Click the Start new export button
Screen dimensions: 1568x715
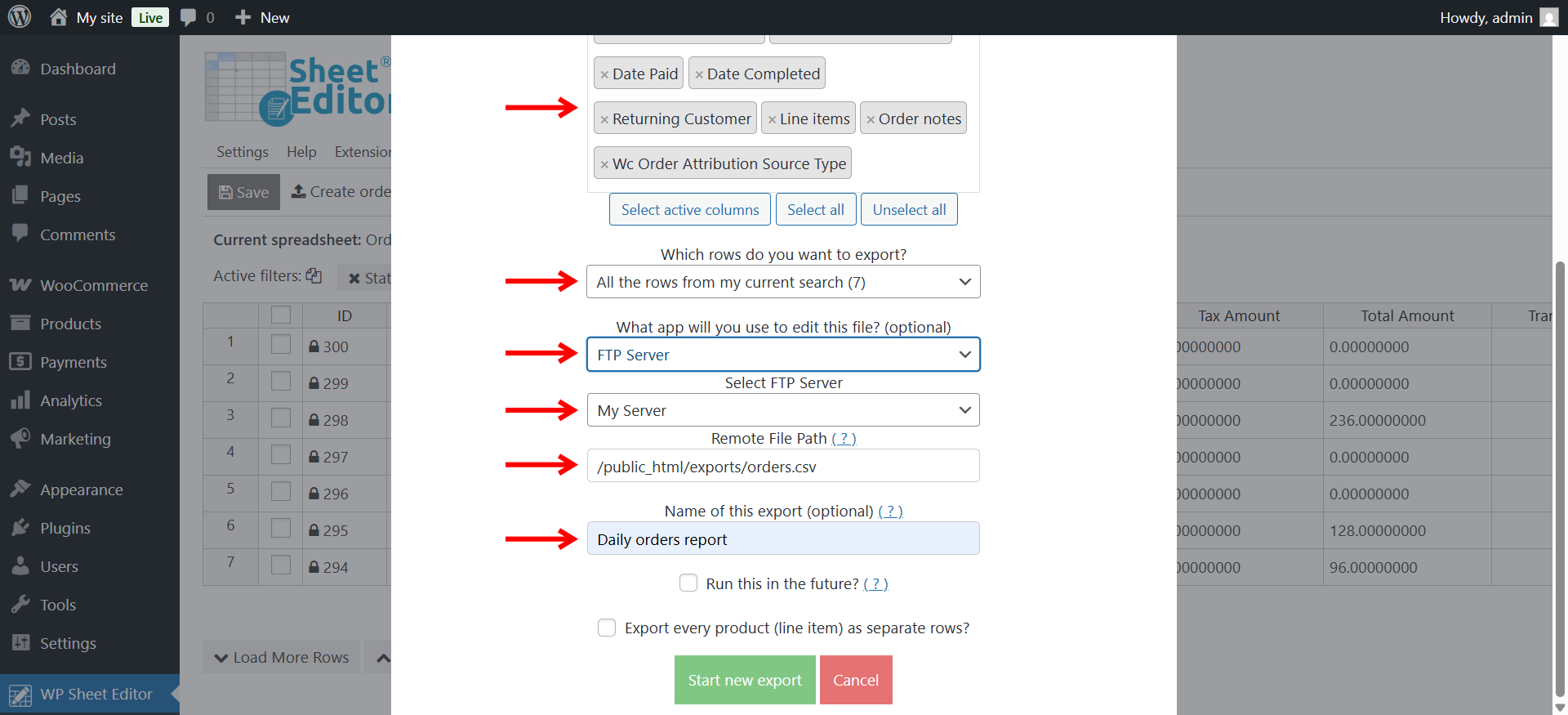pyautogui.click(x=745, y=680)
